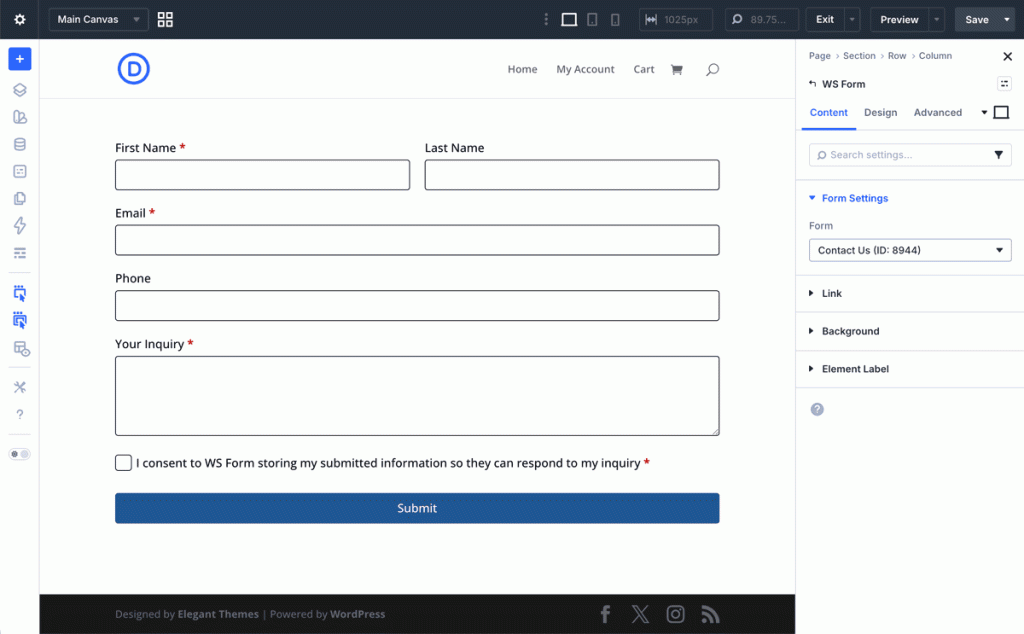Open My Account nav item
The height and width of the screenshot is (634, 1024).
click(x=585, y=69)
